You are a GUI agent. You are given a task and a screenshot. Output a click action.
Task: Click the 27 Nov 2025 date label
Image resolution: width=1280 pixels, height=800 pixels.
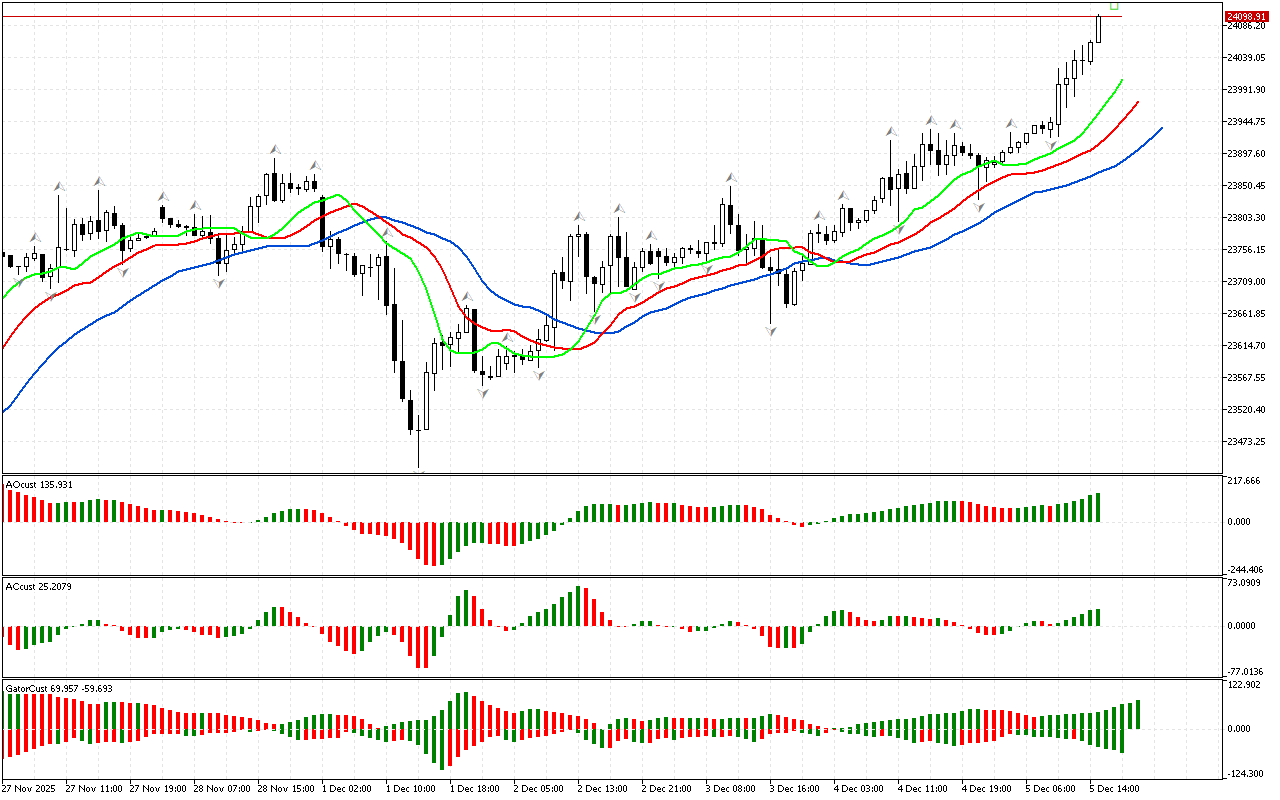coord(31,789)
